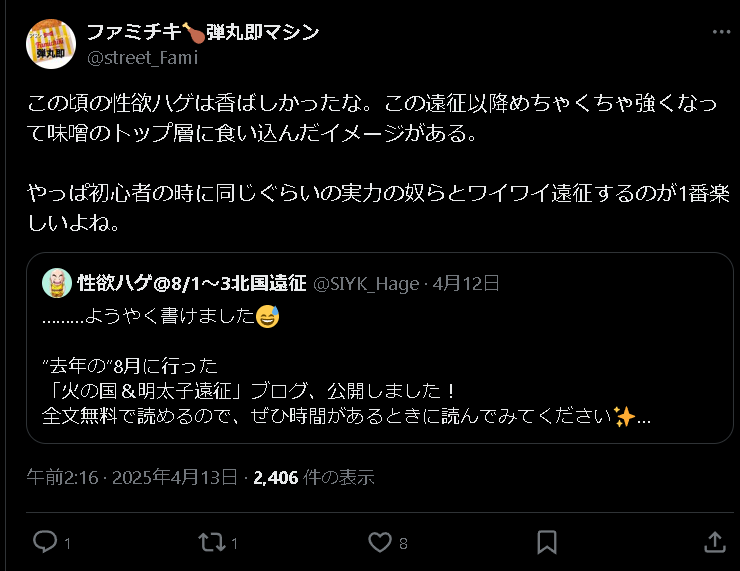This screenshot has height=571, width=740.
Task: Click the 2,406 件の表示 view count
Action: tap(314, 477)
